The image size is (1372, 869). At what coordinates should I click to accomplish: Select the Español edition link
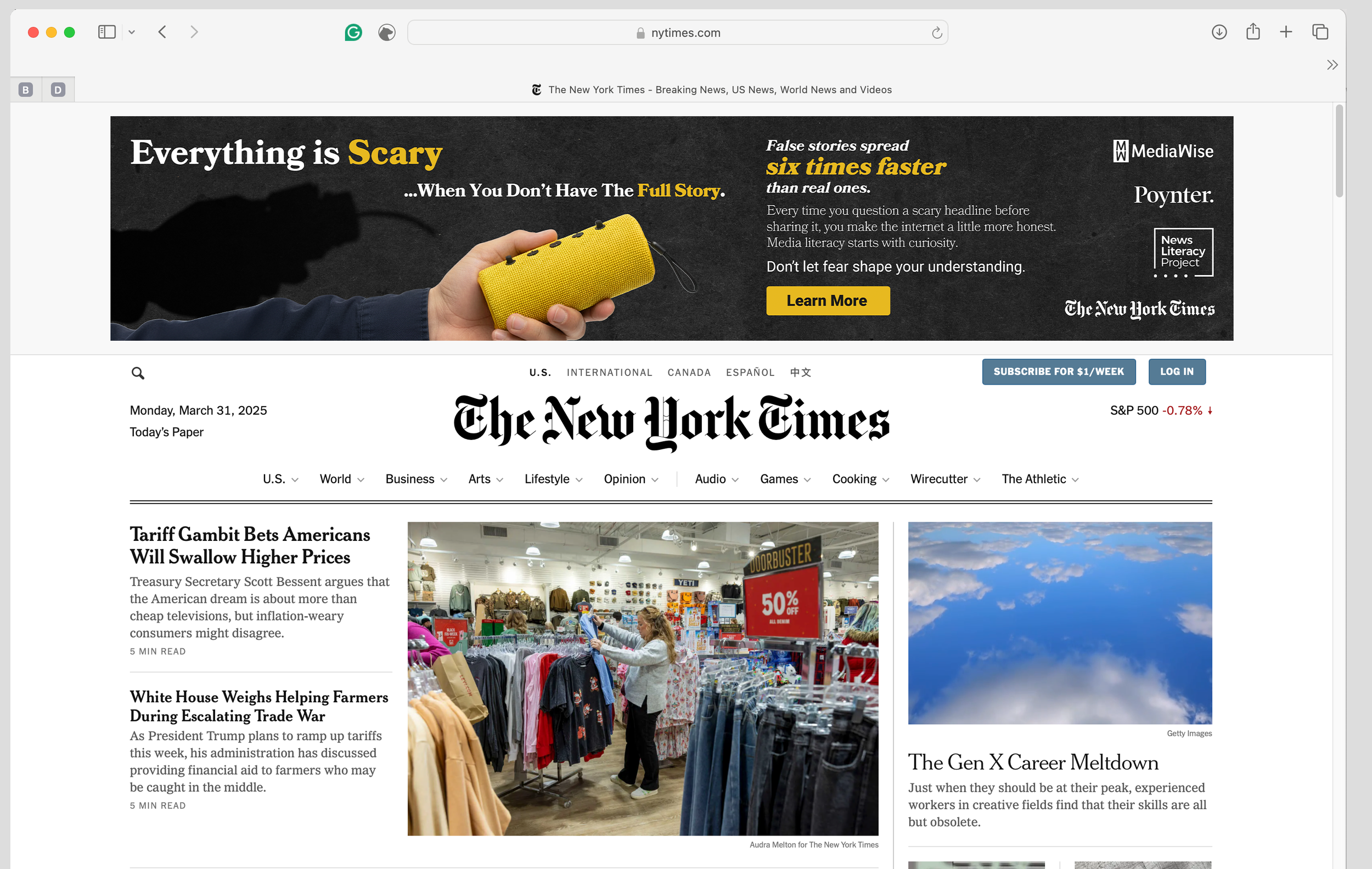(x=750, y=373)
